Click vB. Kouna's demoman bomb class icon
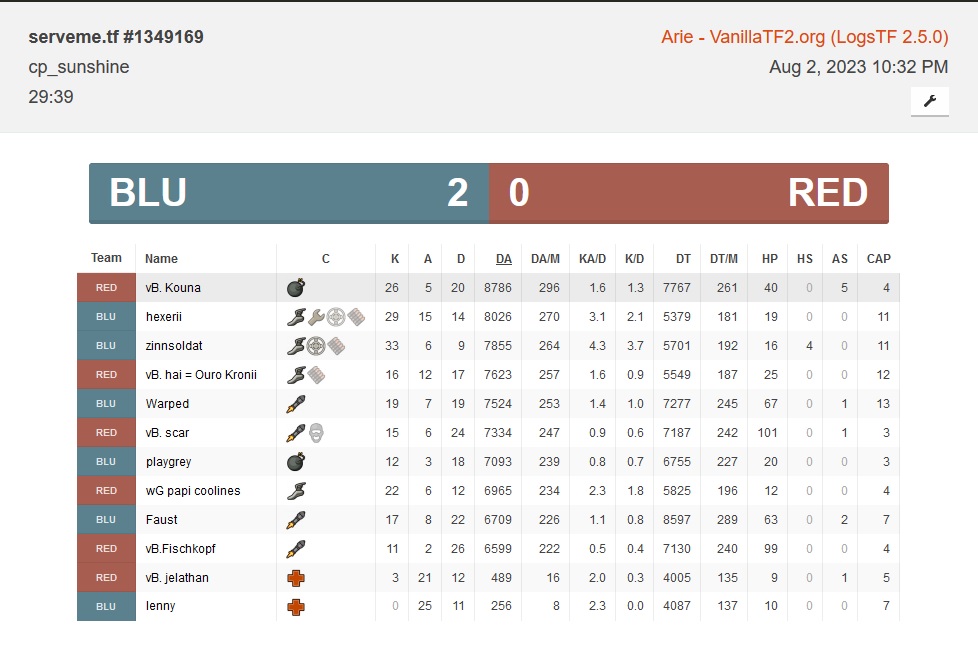 [x=296, y=287]
